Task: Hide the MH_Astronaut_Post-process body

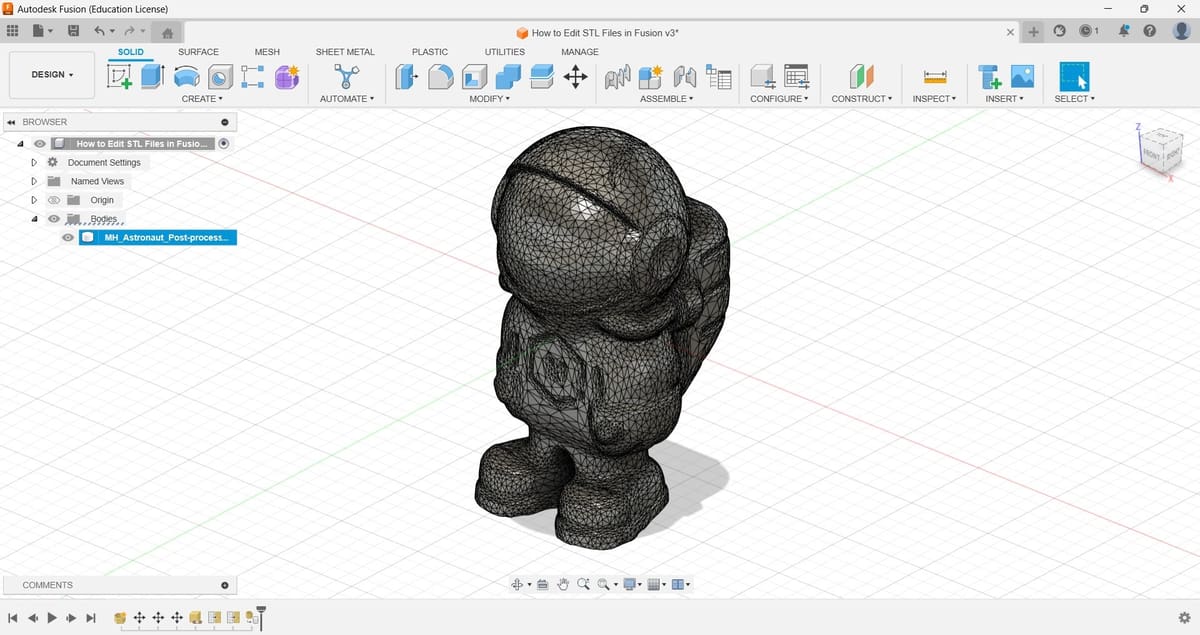Action: (x=68, y=238)
